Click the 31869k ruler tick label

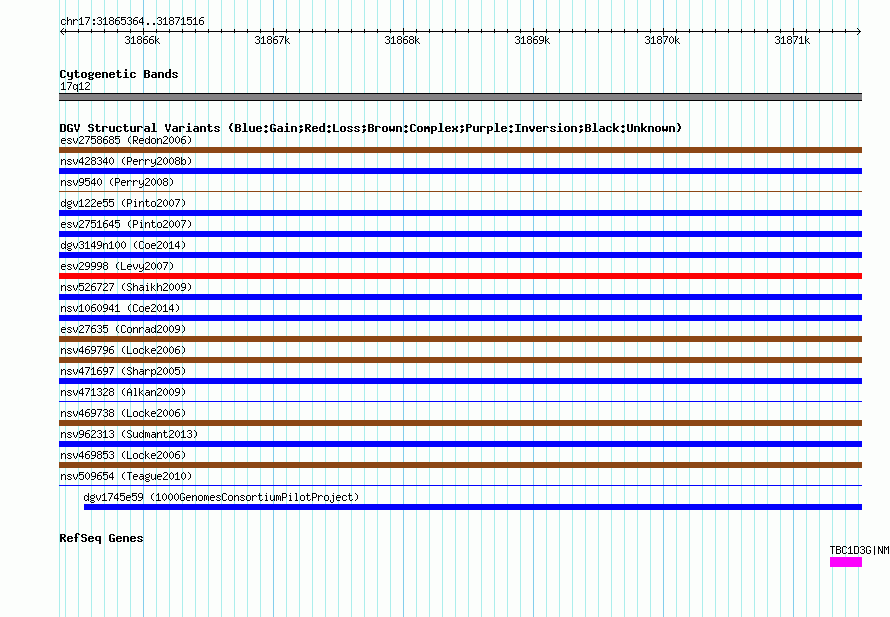pyautogui.click(x=532, y=40)
